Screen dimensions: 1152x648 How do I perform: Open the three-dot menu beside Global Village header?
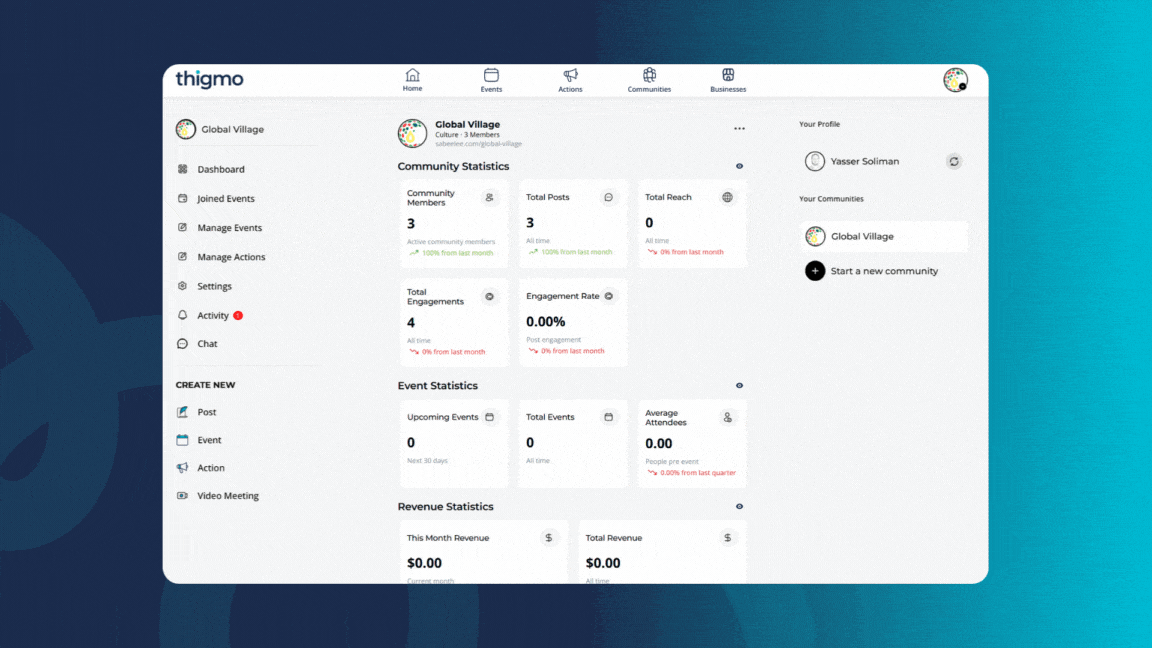pos(739,128)
